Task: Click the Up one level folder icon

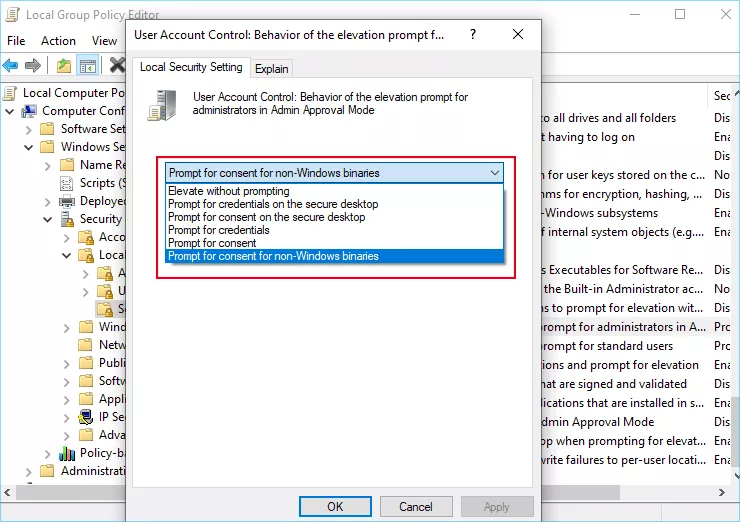Action: tap(64, 65)
